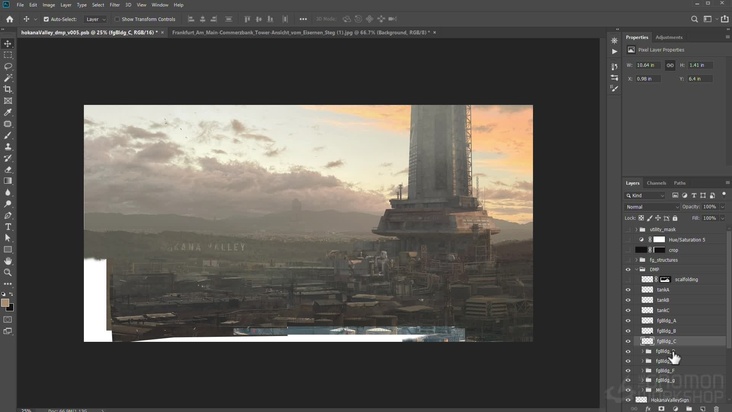Screen dimensions: 732x412
Task: Switch to the Channels tab
Action: 656,183
